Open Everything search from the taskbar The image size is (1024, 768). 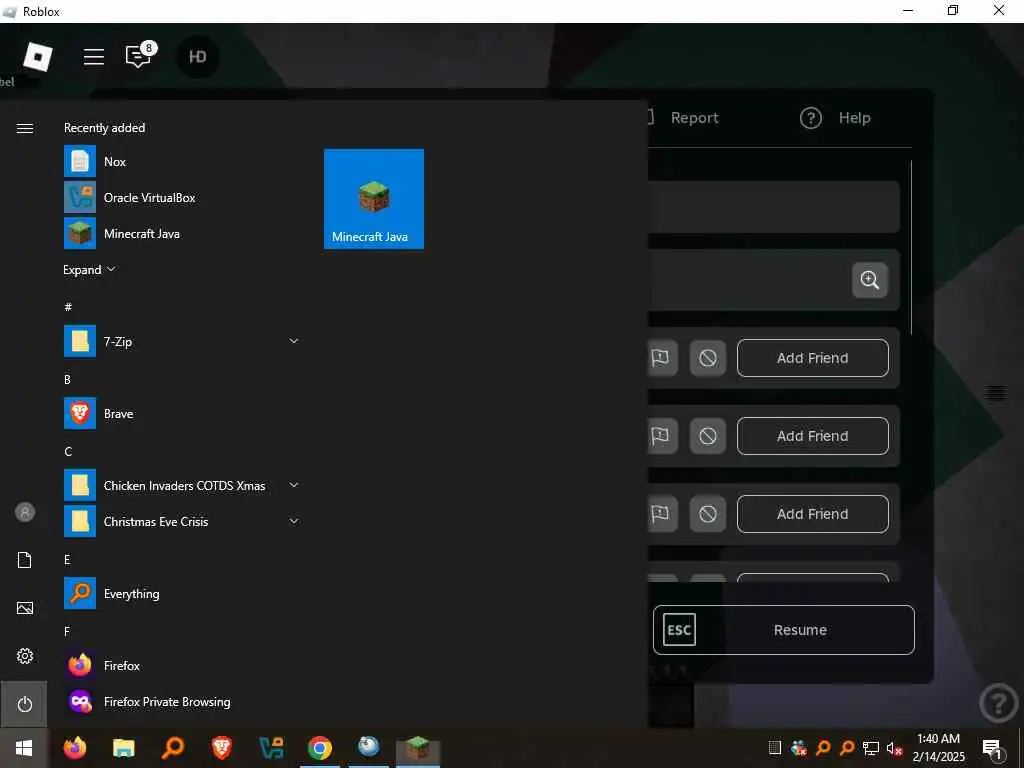point(172,748)
